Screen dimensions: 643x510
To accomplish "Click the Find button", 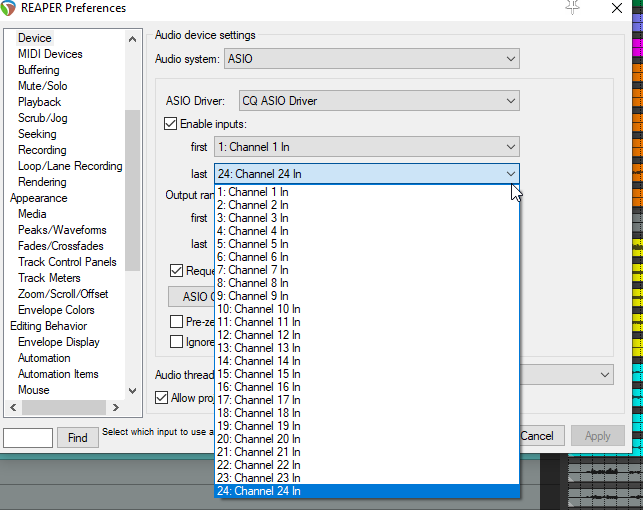I will [x=78, y=437].
